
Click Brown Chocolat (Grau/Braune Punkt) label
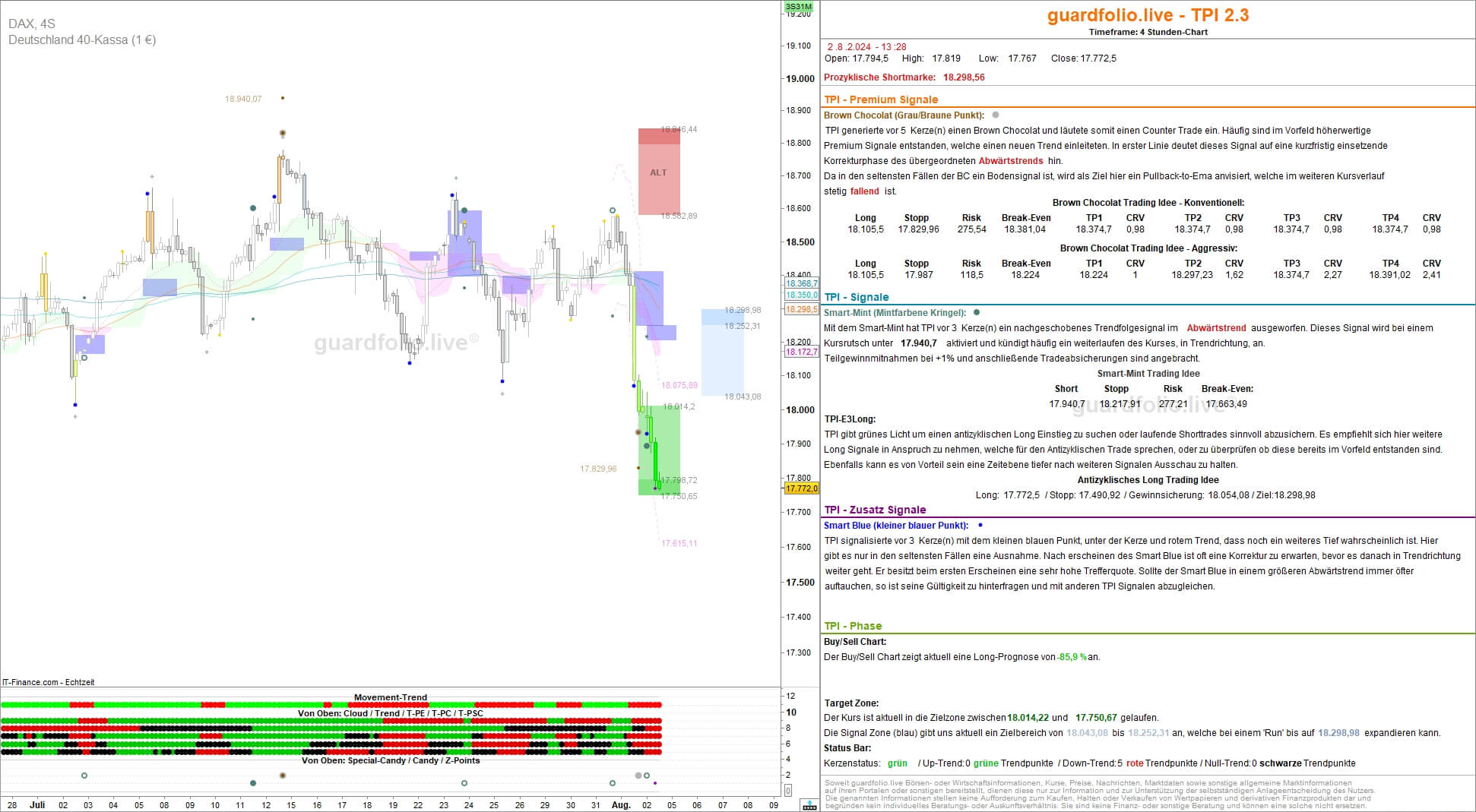pos(904,115)
